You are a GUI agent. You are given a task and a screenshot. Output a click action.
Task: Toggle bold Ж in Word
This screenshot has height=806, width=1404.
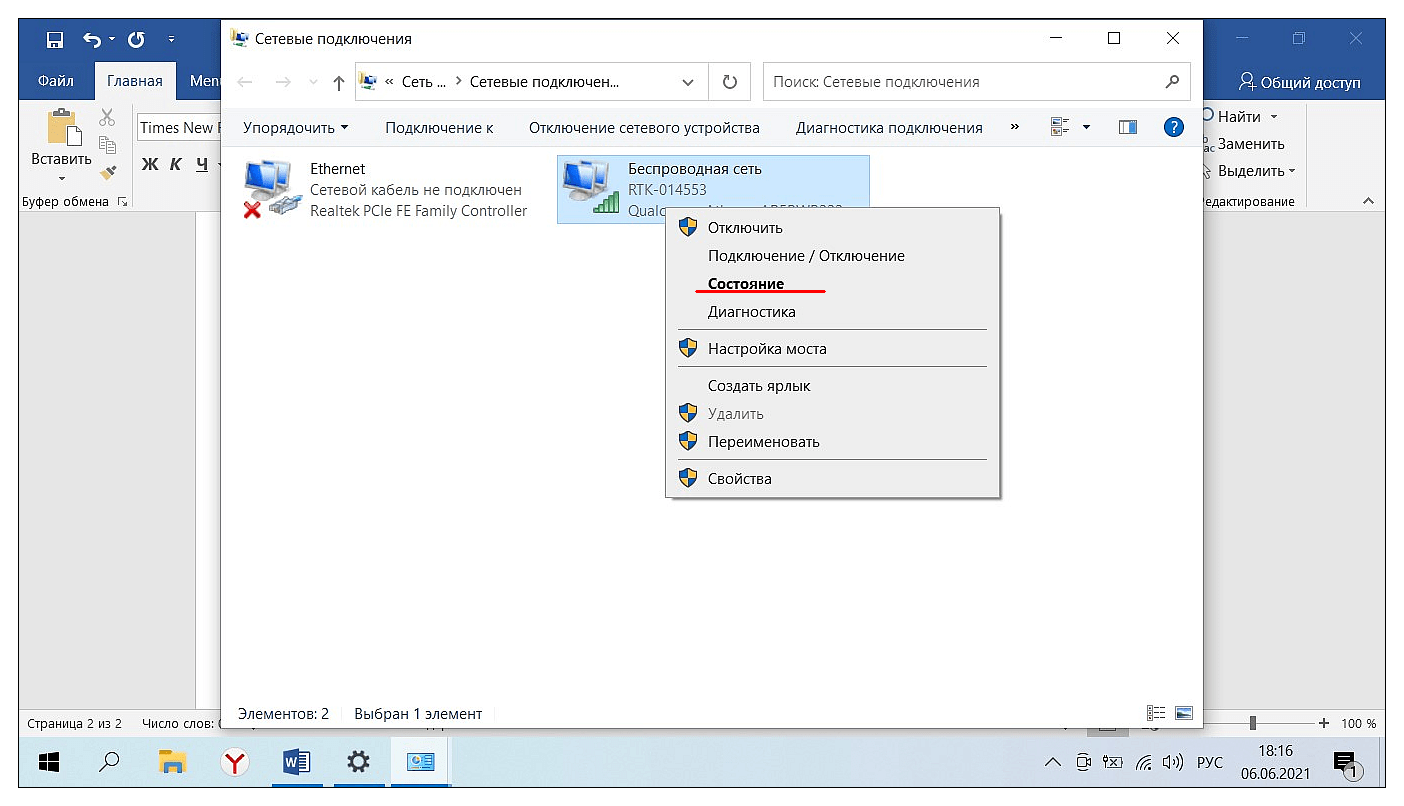(151, 164)
